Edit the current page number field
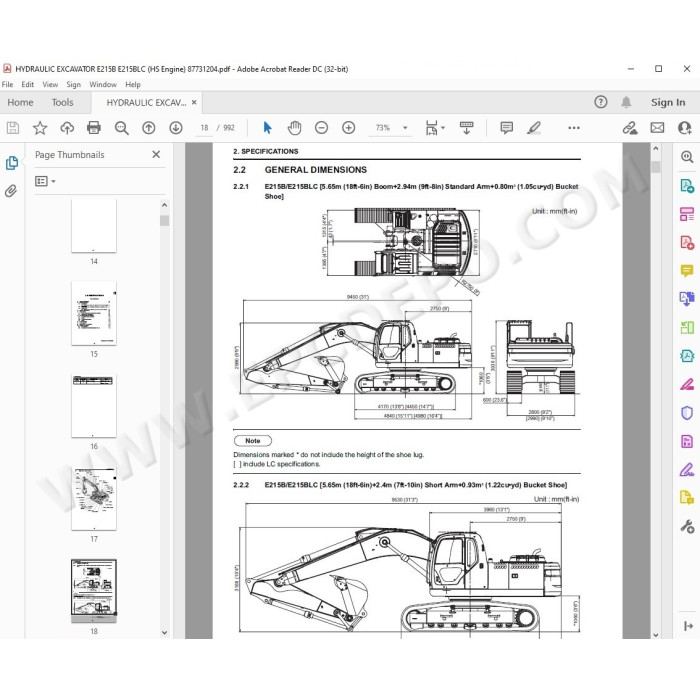The image size is (700, 700). 204,128
